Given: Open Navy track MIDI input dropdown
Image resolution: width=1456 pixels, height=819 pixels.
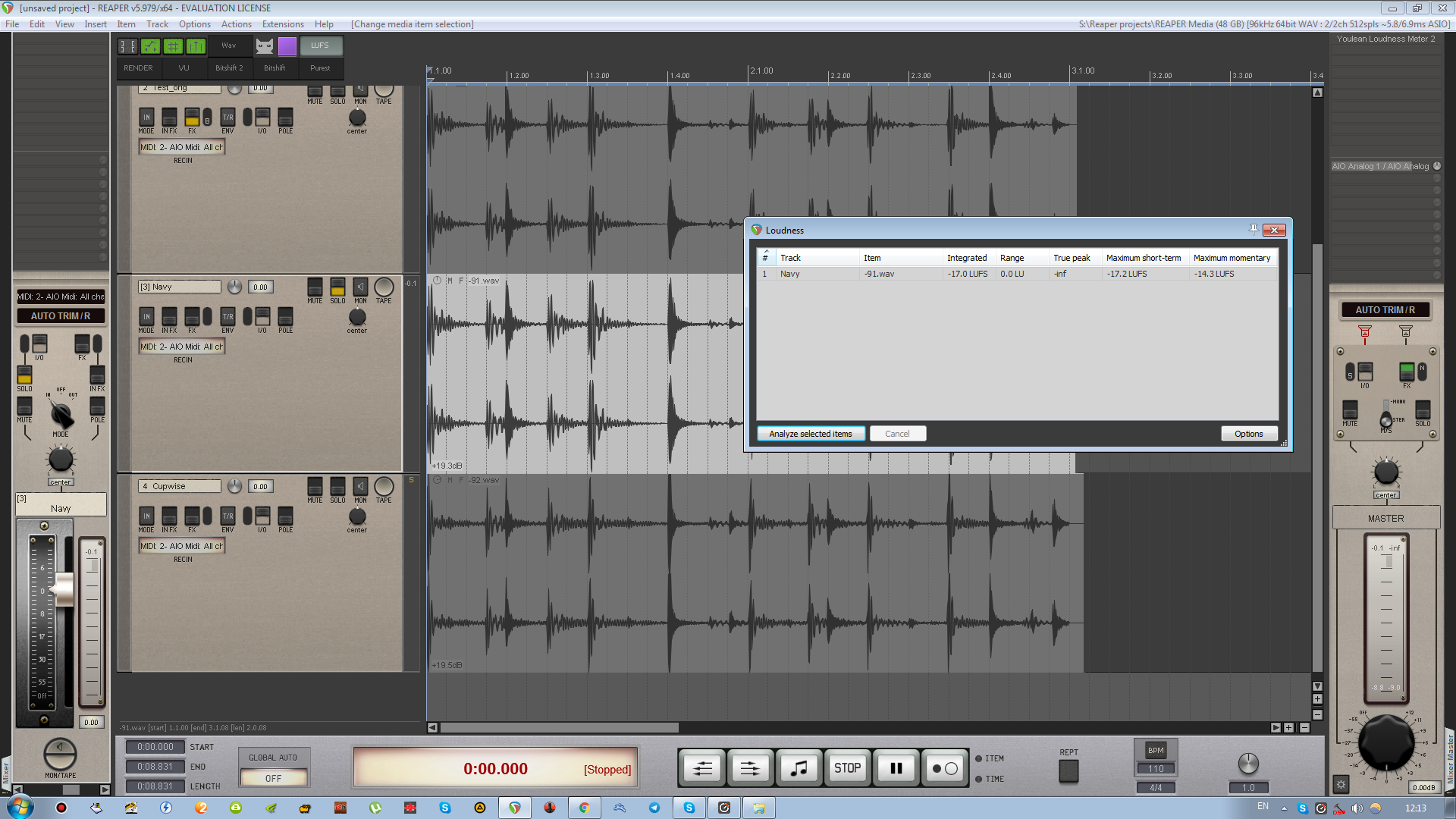Looking at the screenshot, I should tap(182, 347).
